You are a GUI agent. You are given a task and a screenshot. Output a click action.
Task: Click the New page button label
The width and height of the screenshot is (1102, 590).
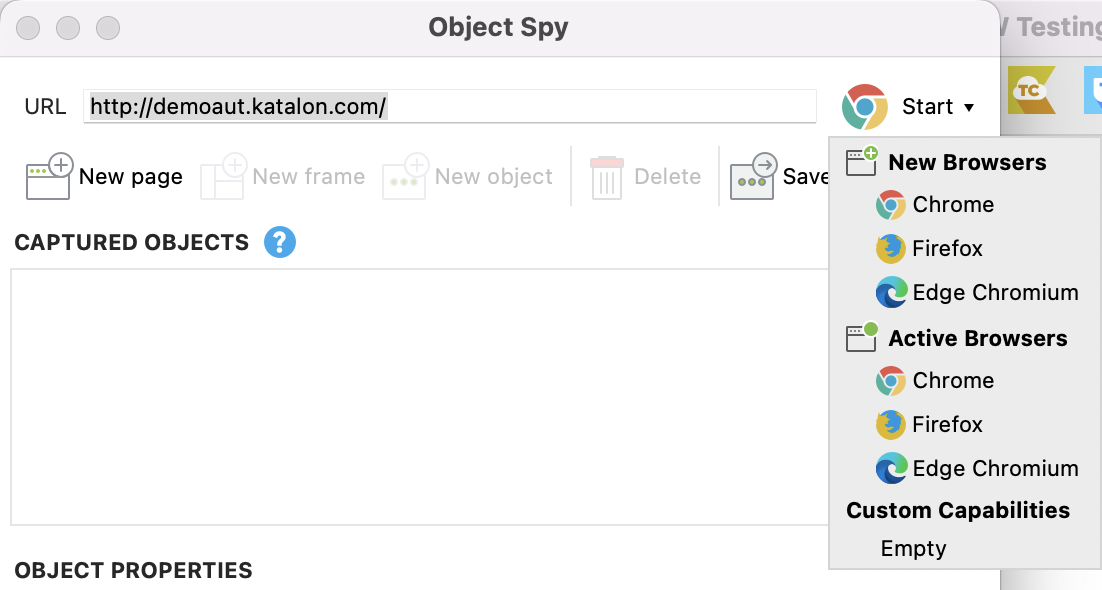130,176
